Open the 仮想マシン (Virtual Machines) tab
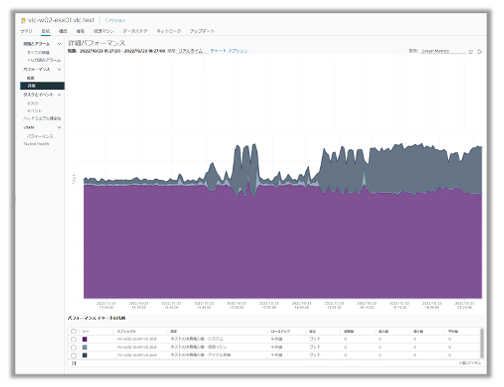This screenshot has width=504, height=387. coord(103,31)
